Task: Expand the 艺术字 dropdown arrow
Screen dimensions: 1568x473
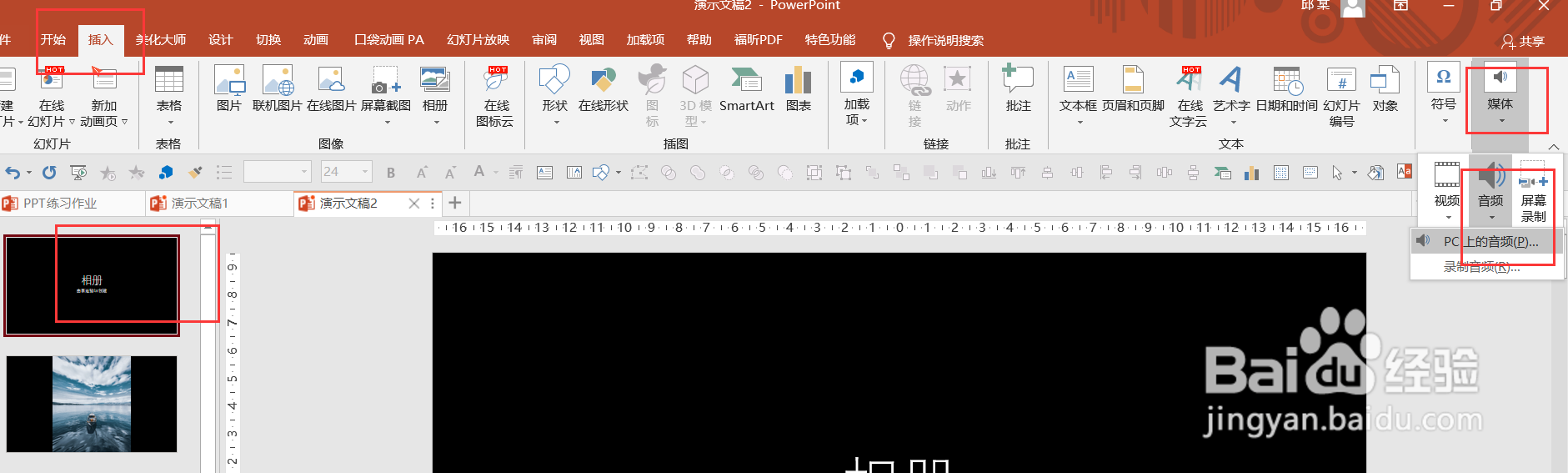Action: 1233,123
